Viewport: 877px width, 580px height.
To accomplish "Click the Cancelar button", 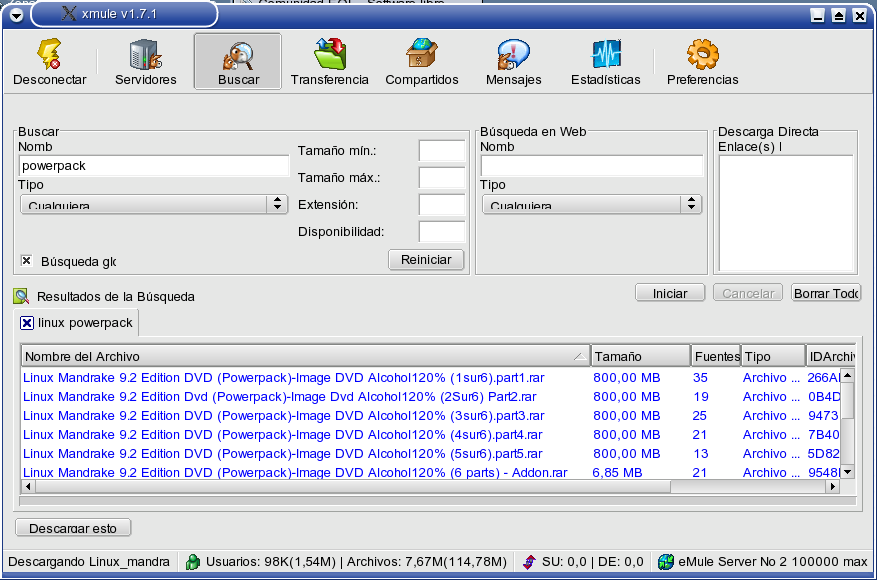I will pos(748,293).
